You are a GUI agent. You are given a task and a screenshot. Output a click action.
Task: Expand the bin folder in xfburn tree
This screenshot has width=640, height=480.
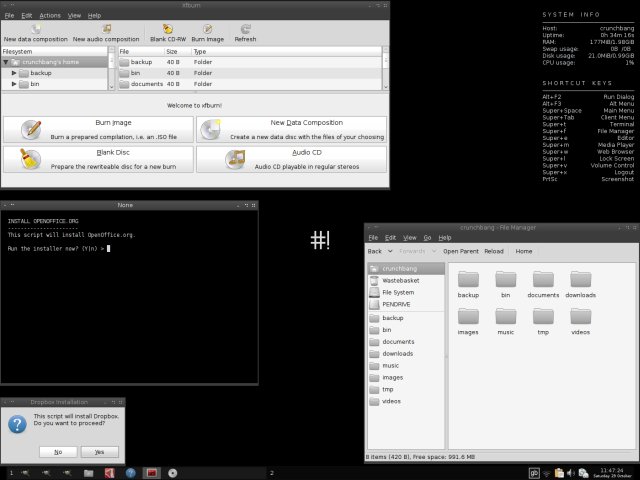click(14, 85)
